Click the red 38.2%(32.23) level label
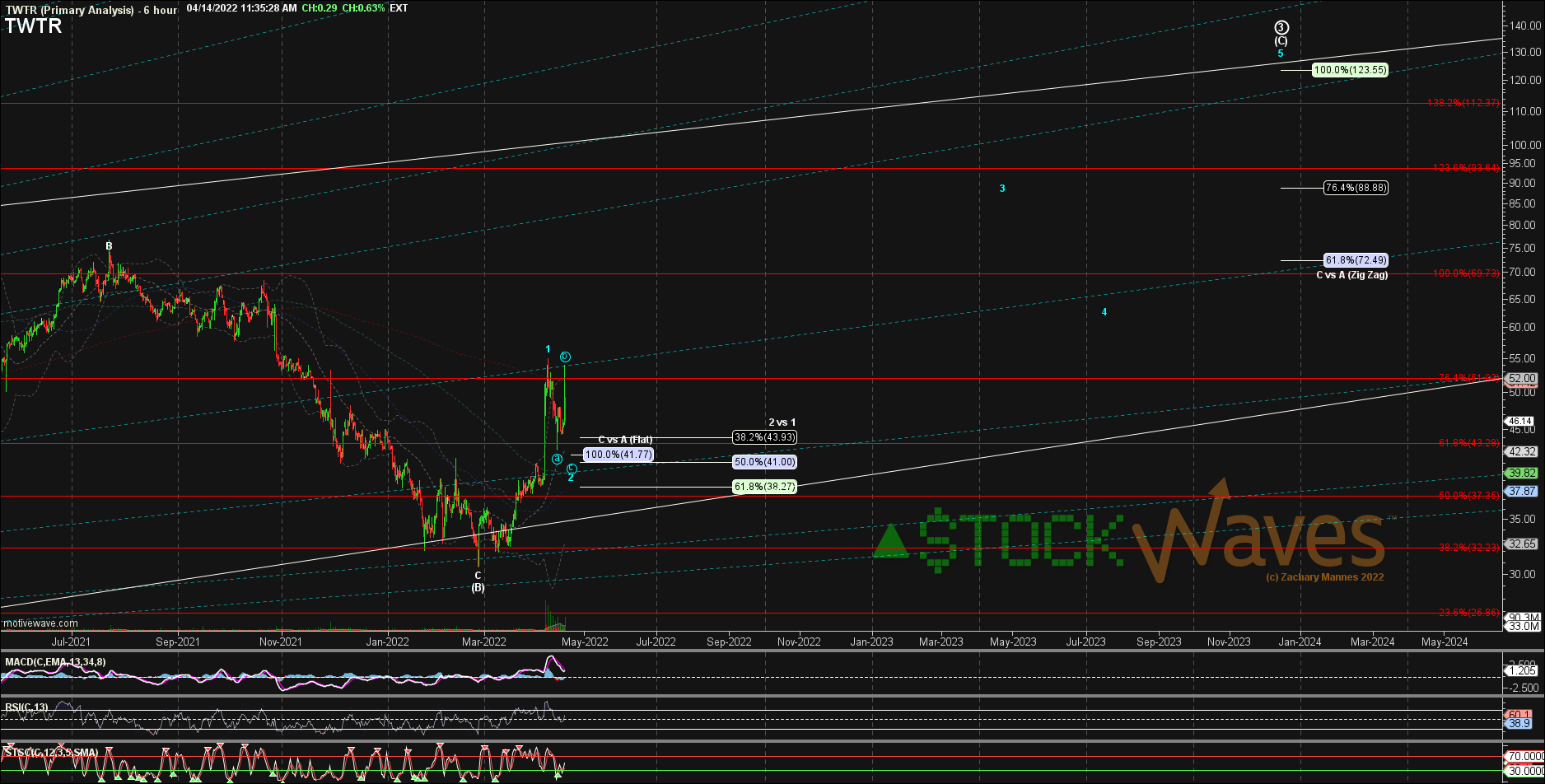The image size is (1545, 784). click(x=1468, y=548)
